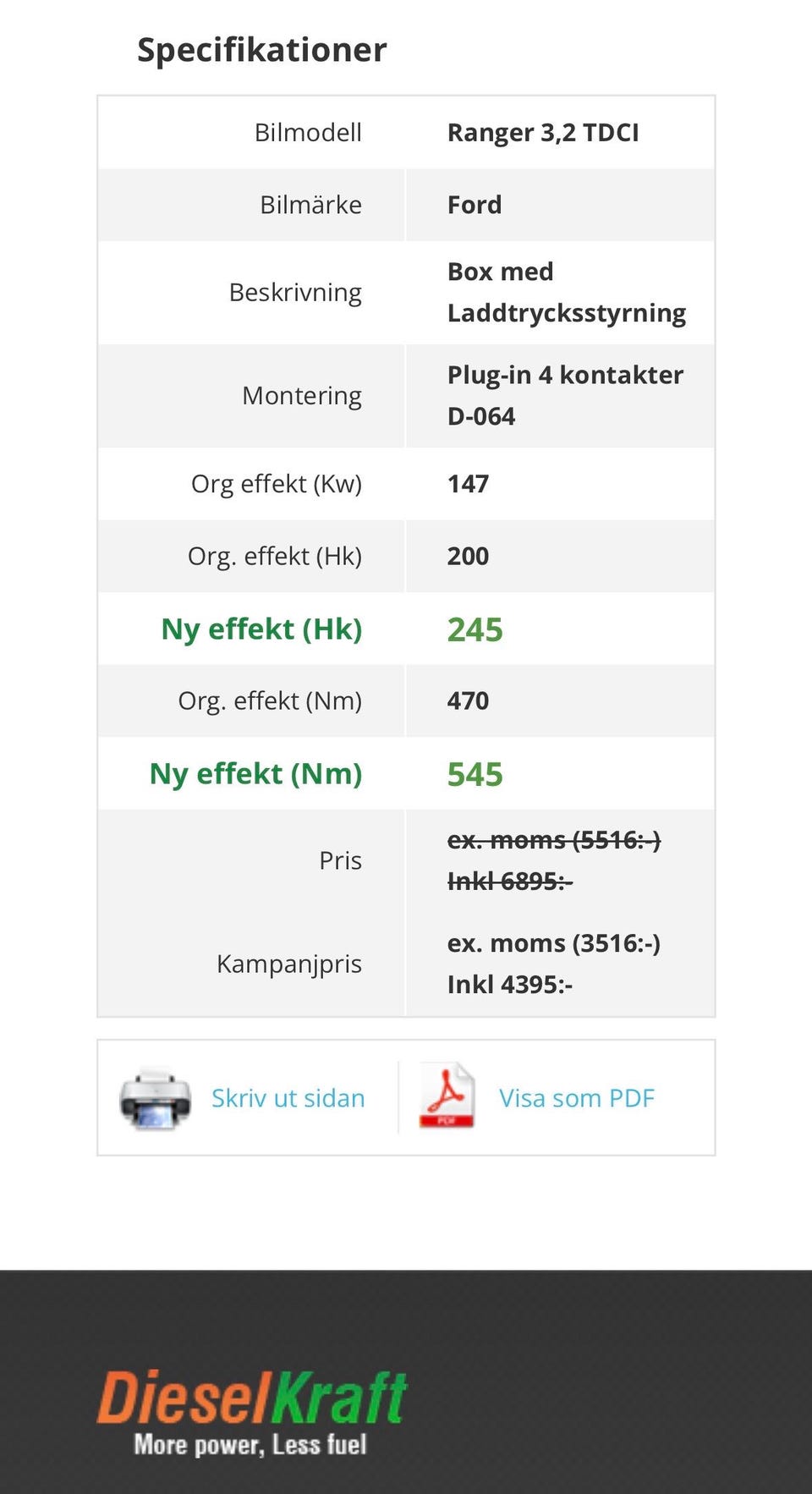
Task: Click the DieselKraft footer logo
Action: click(251, 1399)
